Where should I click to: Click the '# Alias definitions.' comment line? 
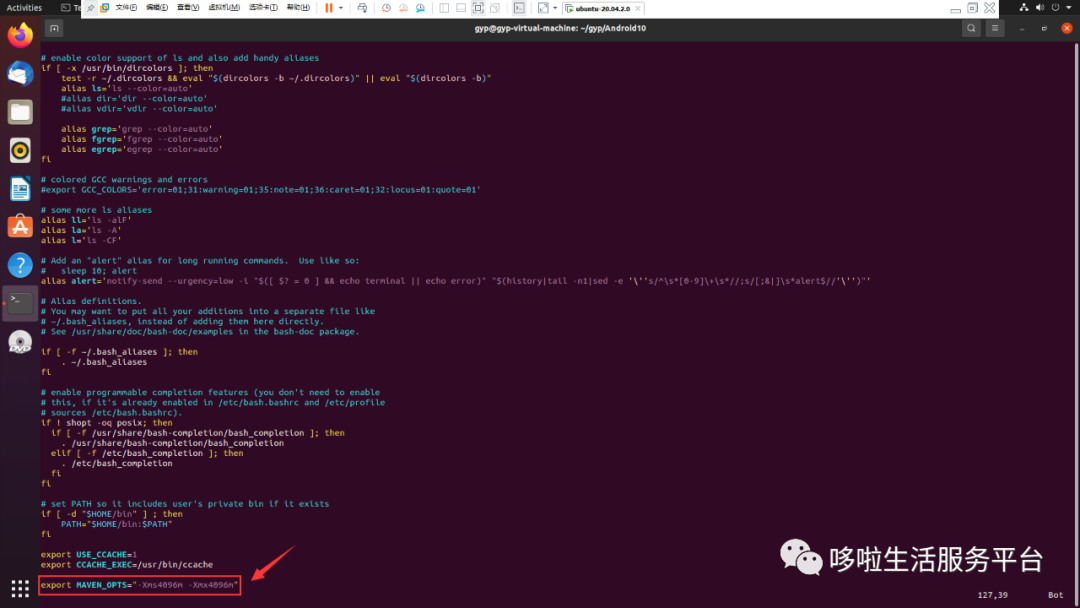click(x=91, y=301)
